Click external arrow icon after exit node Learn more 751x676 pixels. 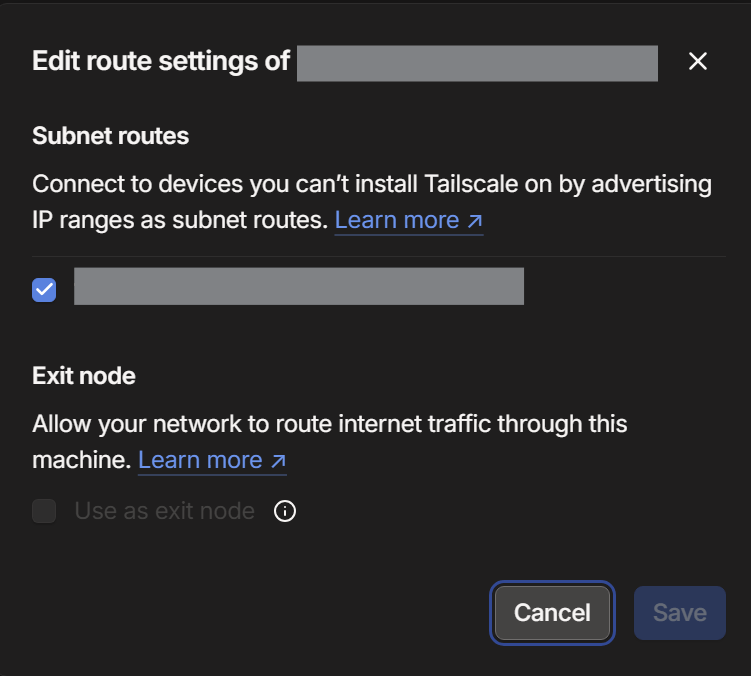(x=278, y=461)
